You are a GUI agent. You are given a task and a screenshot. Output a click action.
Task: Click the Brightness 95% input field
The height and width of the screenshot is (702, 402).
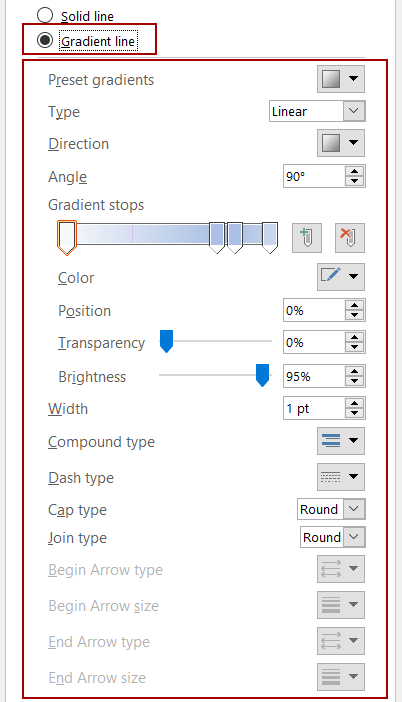314,376
